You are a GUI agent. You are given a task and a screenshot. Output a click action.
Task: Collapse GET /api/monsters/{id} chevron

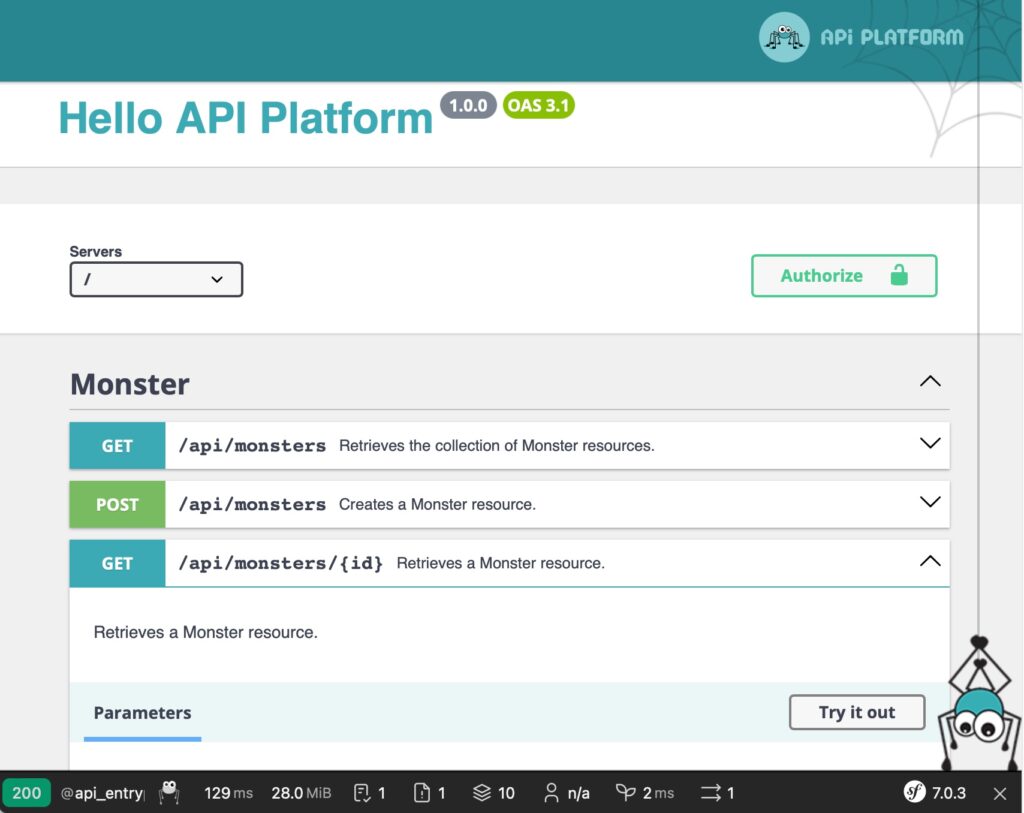[930, 561]
